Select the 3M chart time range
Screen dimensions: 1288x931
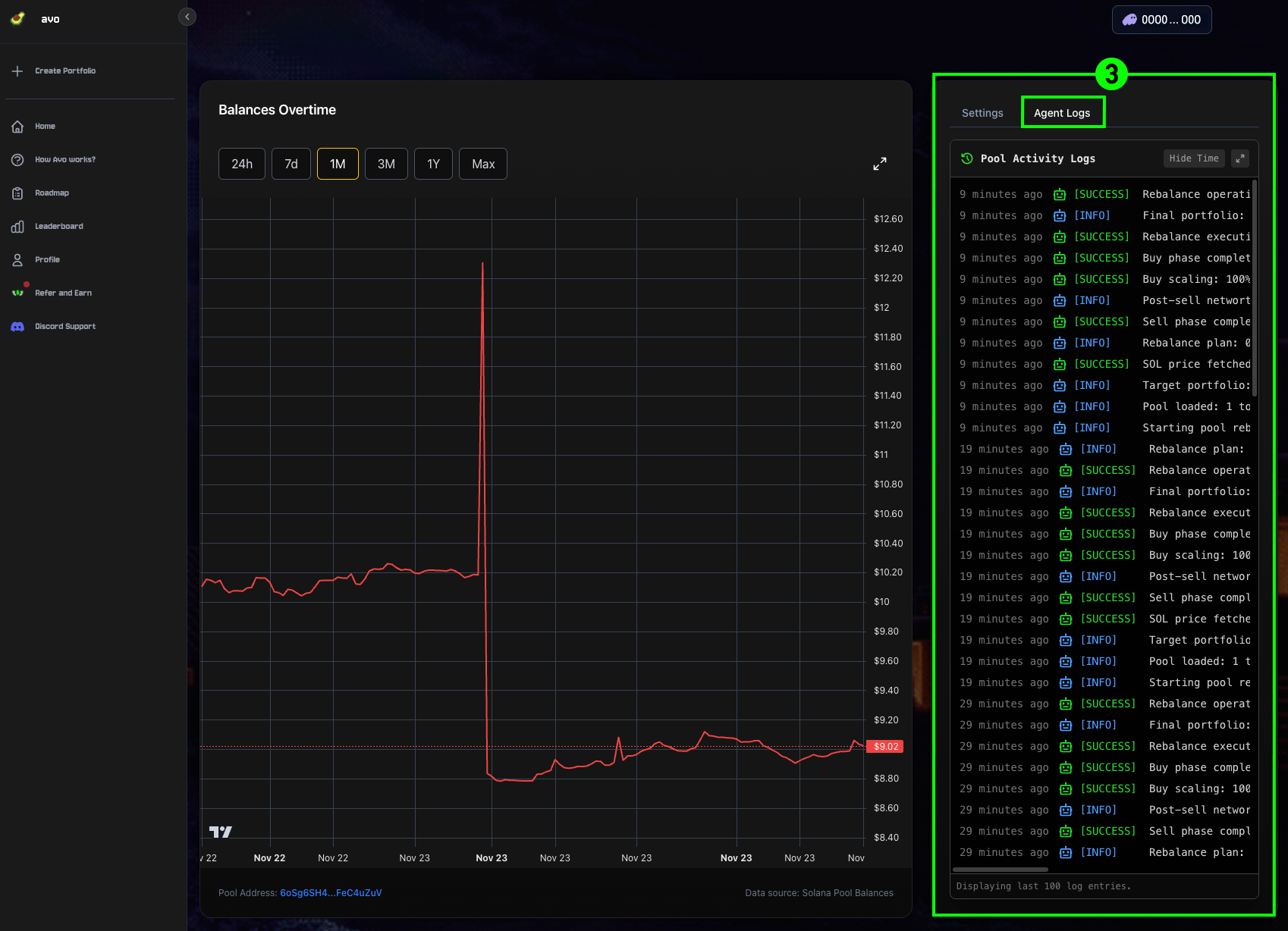[x=386, y=164]
